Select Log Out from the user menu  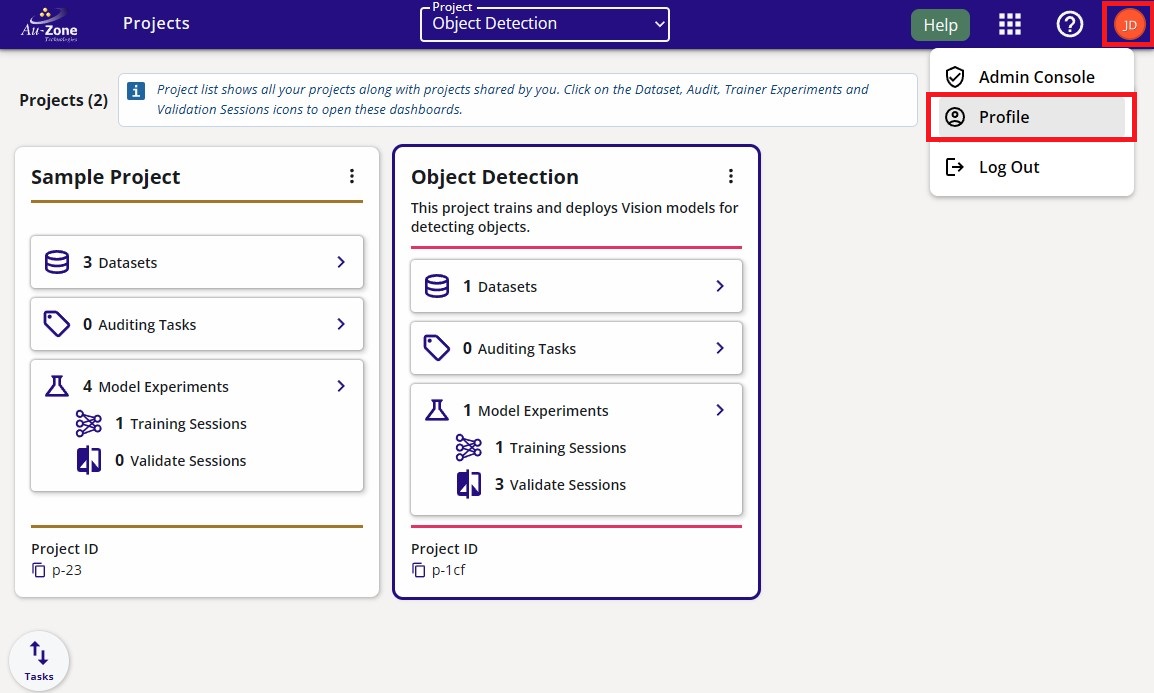tap(1008, 167)
